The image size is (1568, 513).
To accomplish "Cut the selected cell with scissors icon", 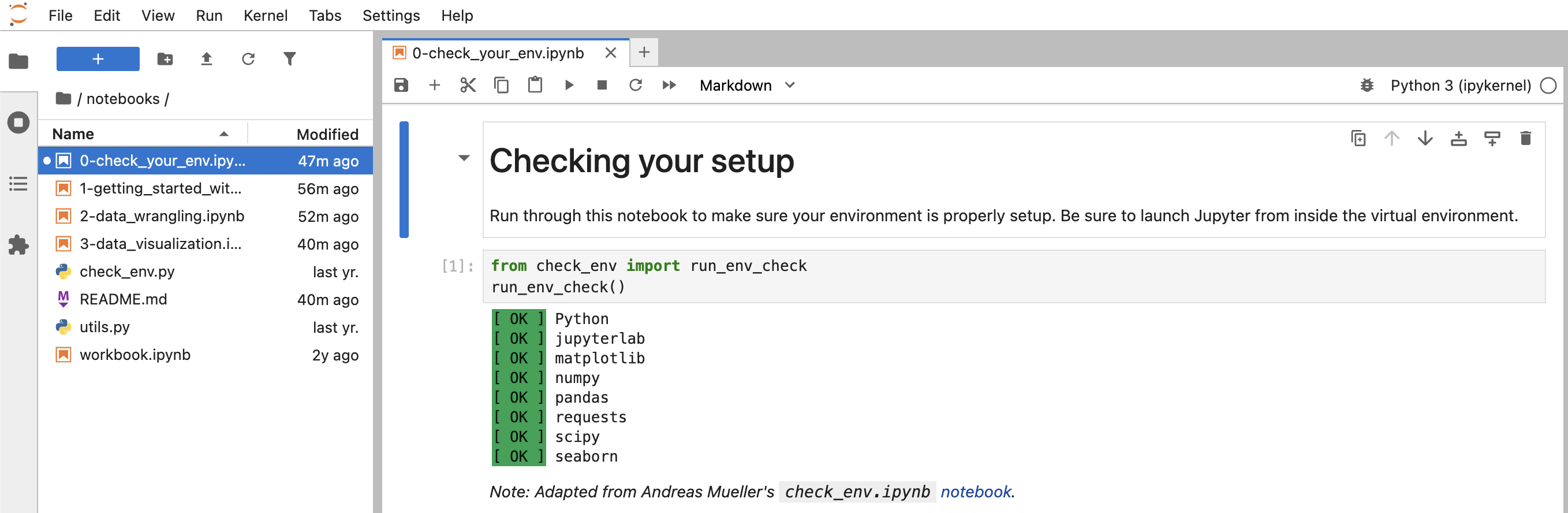I will [468, 85].
